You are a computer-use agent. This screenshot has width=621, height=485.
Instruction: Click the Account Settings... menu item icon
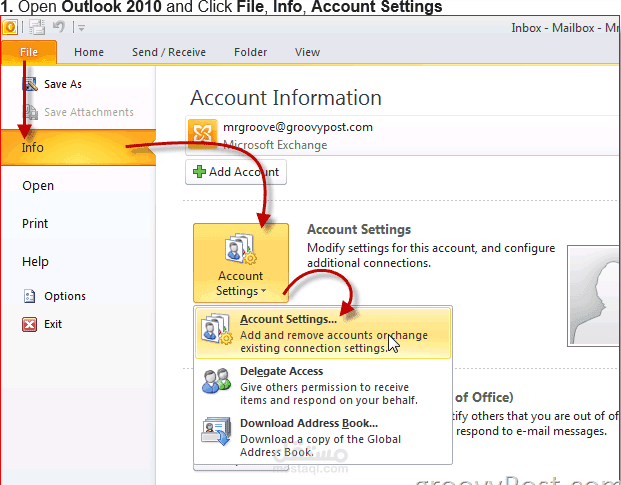pyautogui.click(x=216, y=328)
